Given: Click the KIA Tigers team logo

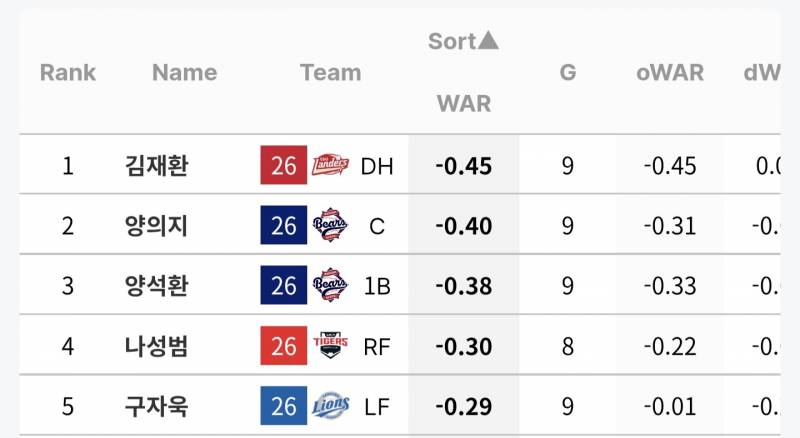Looking at the screenshot, I should tap(331, 346).
